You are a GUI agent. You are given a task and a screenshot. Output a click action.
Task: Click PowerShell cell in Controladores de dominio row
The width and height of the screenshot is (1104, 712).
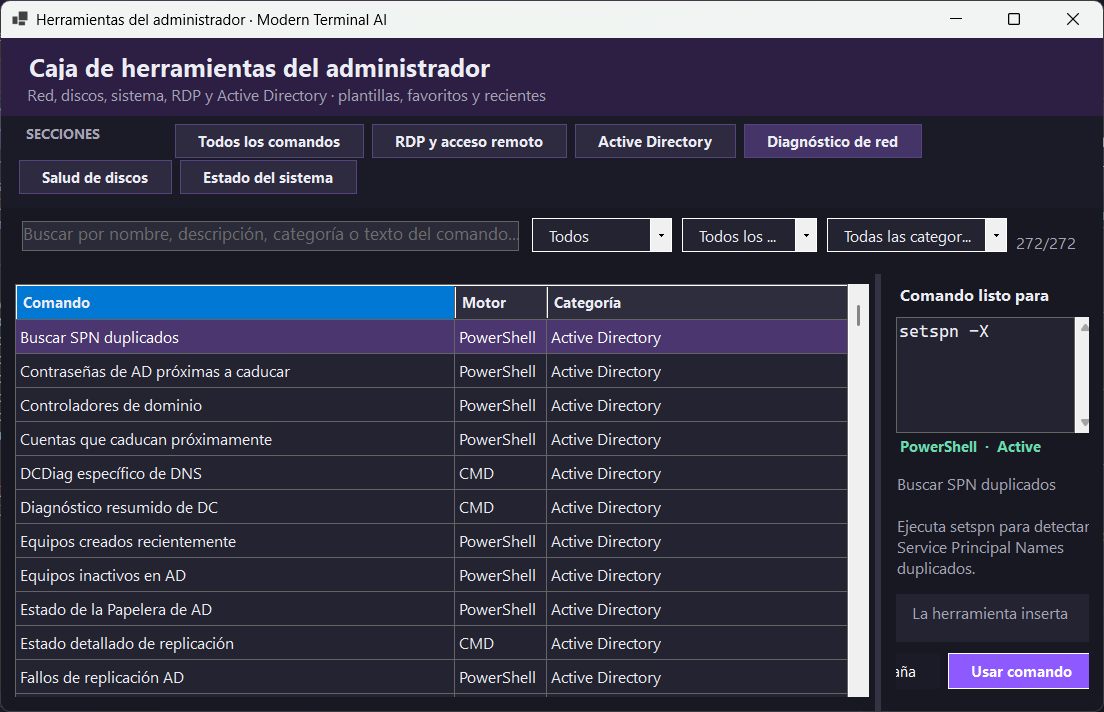pos(501,406)
